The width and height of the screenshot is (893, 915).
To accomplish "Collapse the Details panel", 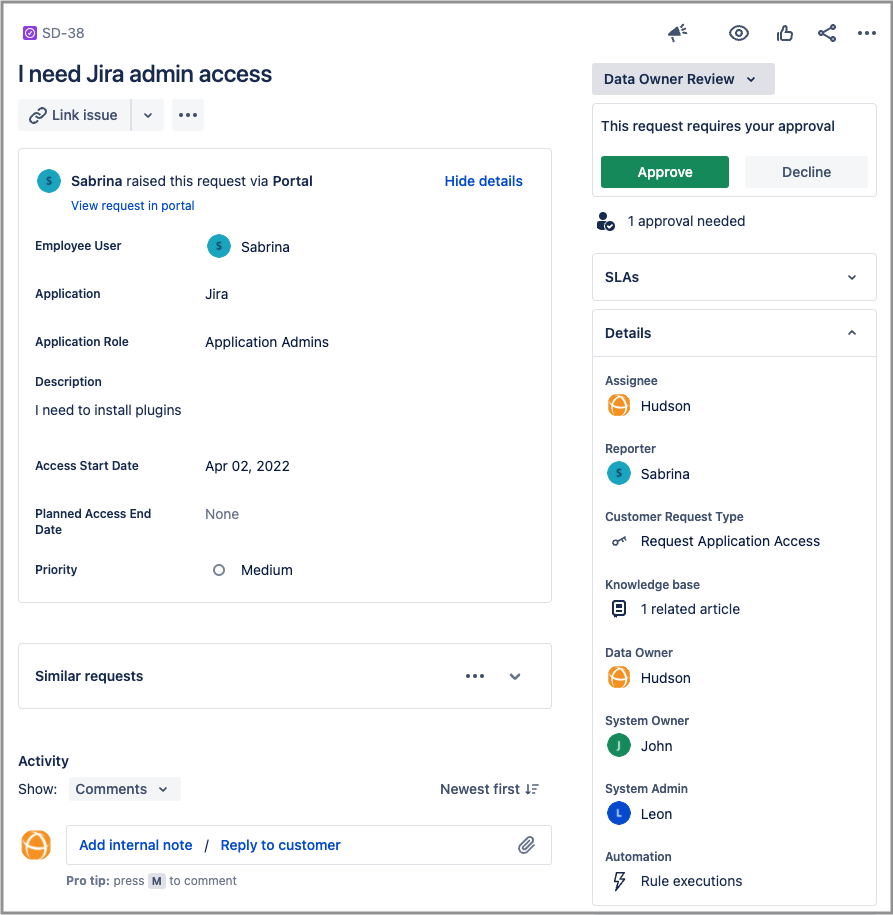I will [852, 333].
